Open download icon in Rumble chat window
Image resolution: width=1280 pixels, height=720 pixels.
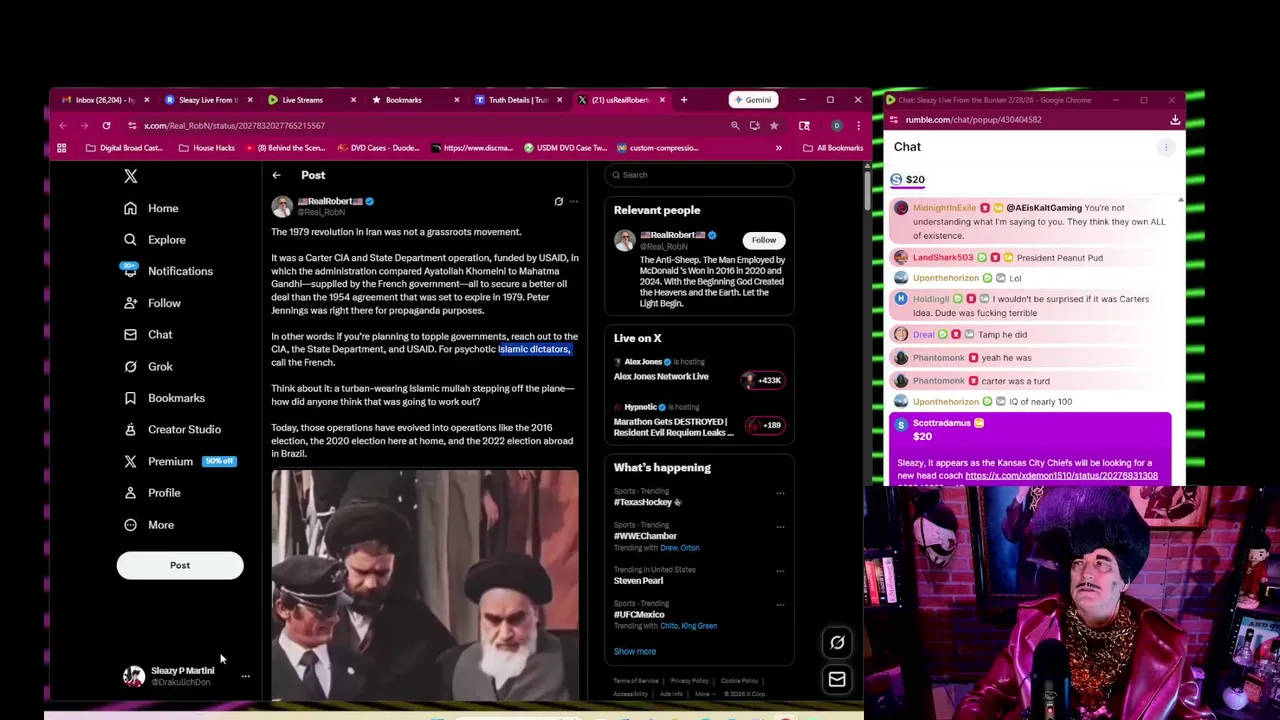click(1175, 120)
